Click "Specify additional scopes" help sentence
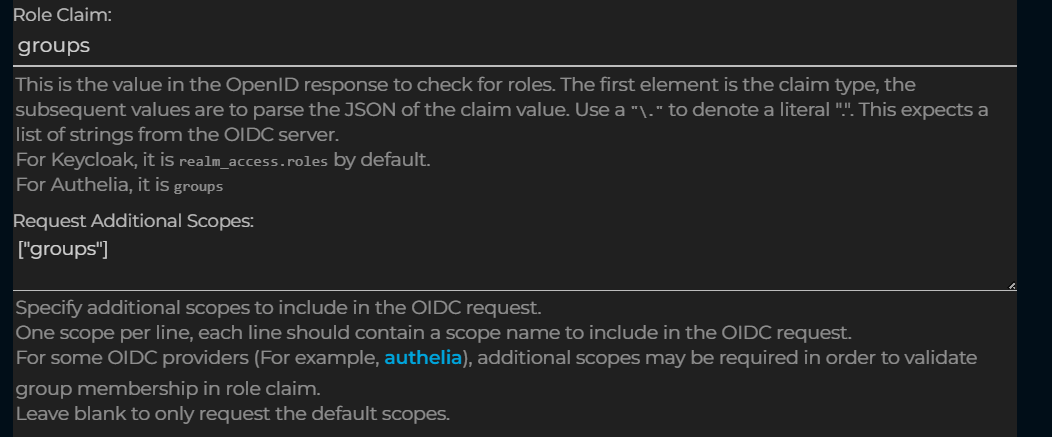 pos(278,306)
